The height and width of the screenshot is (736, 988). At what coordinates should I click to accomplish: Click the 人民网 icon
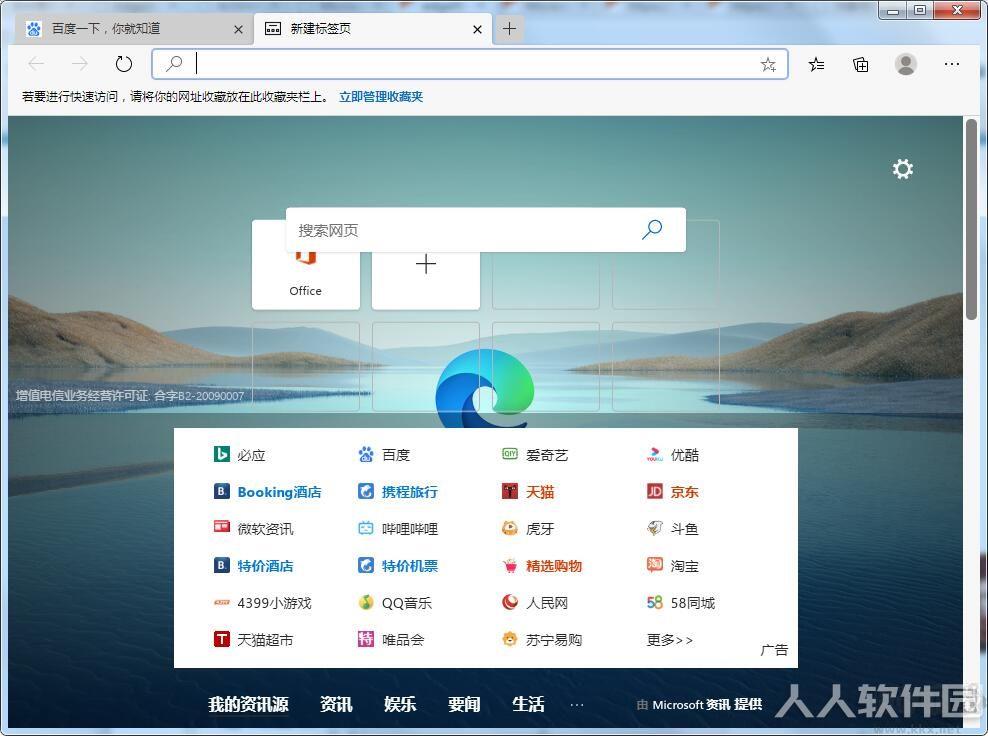click(510, 602)
